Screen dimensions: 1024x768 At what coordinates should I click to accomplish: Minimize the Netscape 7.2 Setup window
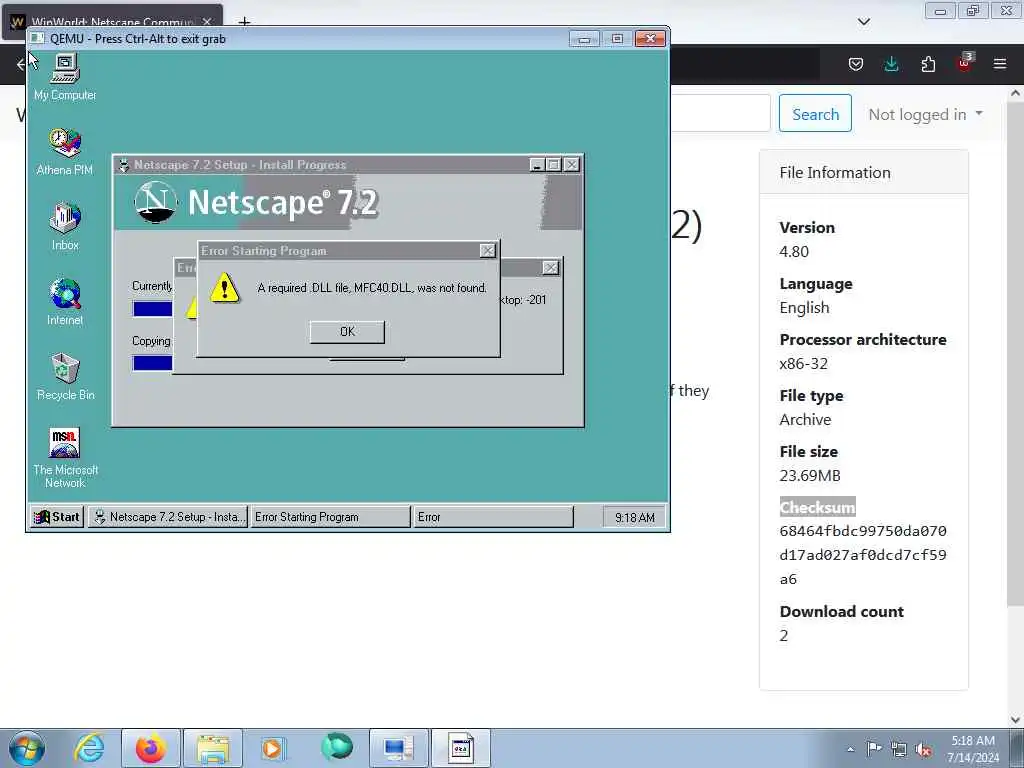537,165
